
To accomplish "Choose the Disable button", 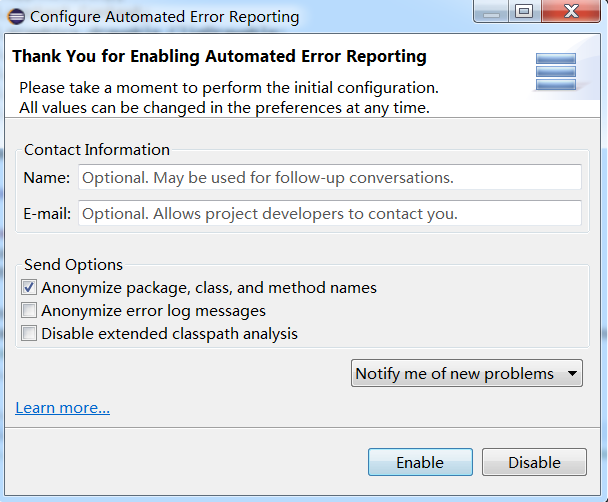I will (x=534, y=462).
